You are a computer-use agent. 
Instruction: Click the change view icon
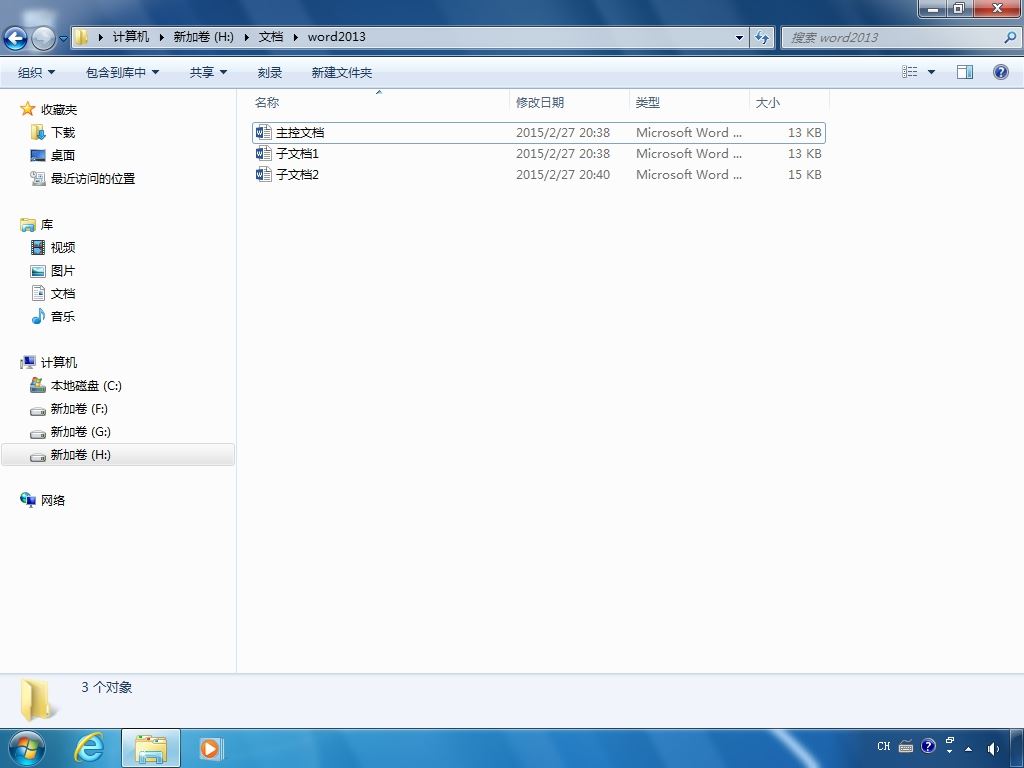pos(910,72)
